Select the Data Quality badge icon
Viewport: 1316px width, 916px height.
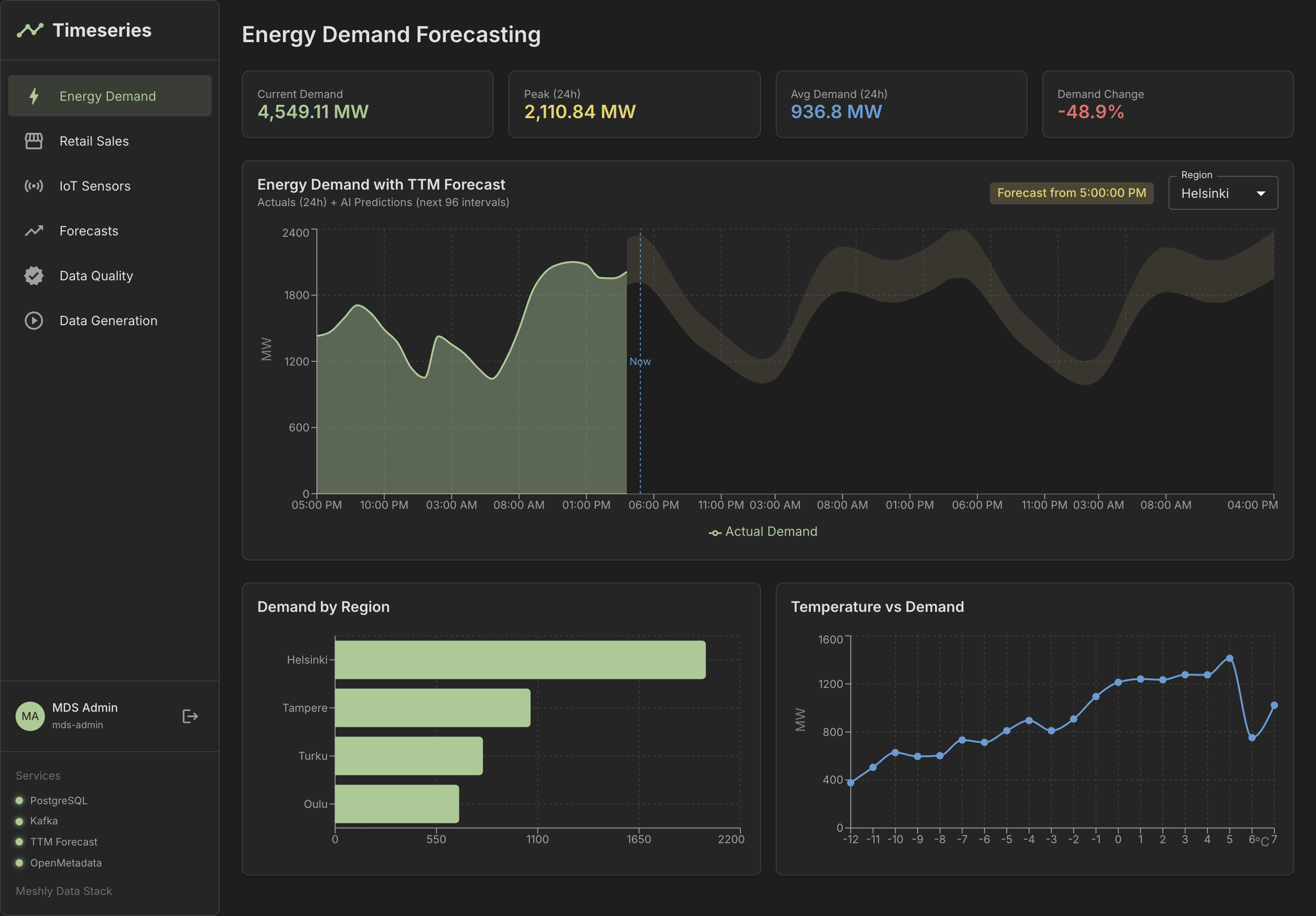pos(34,276)
